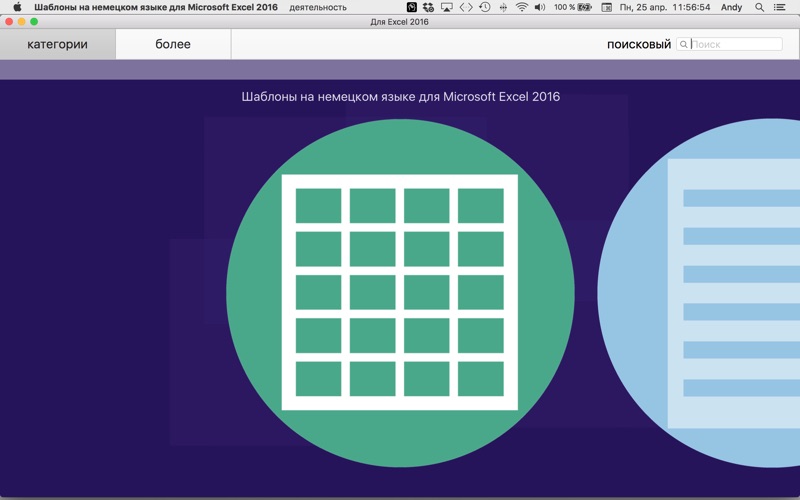Open the Wi-Fi status menu
Viewport: 800px width, 500px height.
pyautogui.click(x=521, y=7)
